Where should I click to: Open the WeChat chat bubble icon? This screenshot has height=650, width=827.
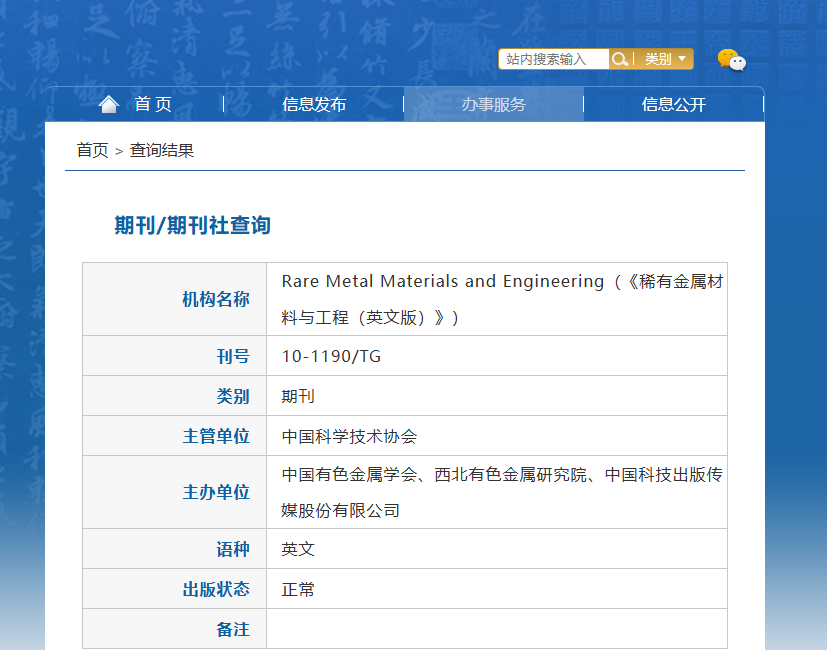(x=732, y=60)
